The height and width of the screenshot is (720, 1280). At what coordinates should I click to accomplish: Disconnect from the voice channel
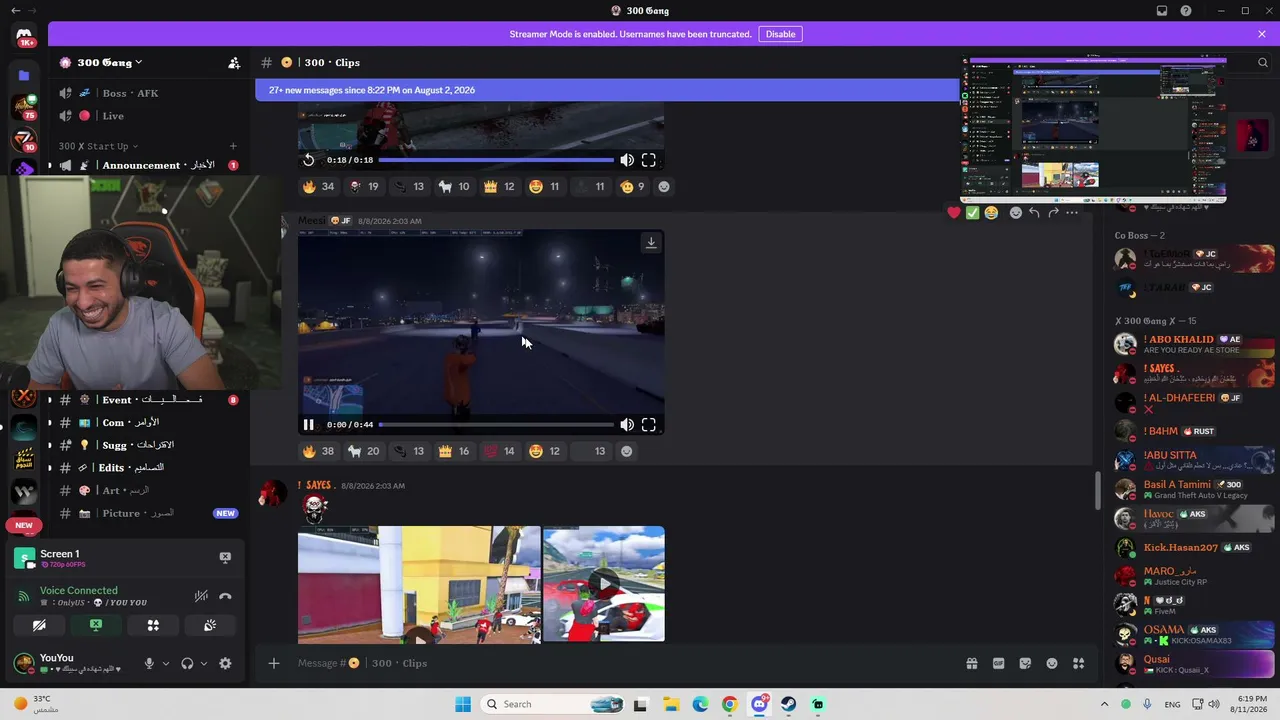click(225, 596)
